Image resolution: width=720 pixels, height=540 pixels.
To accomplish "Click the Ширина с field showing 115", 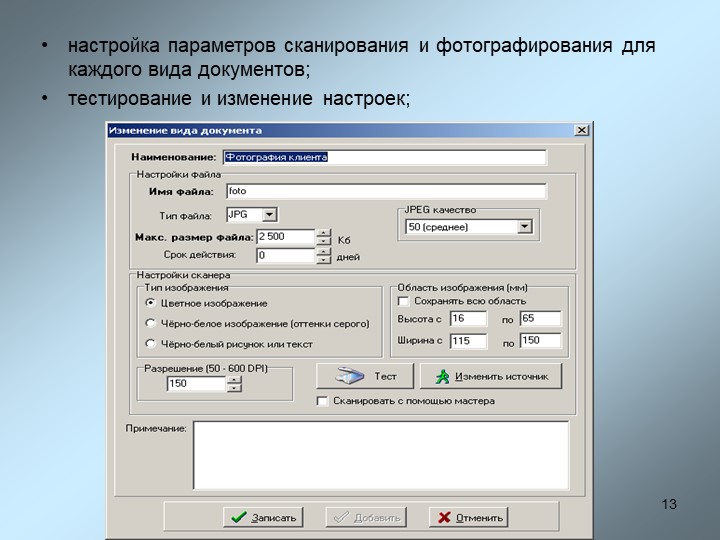I will (x=468, y=341).
